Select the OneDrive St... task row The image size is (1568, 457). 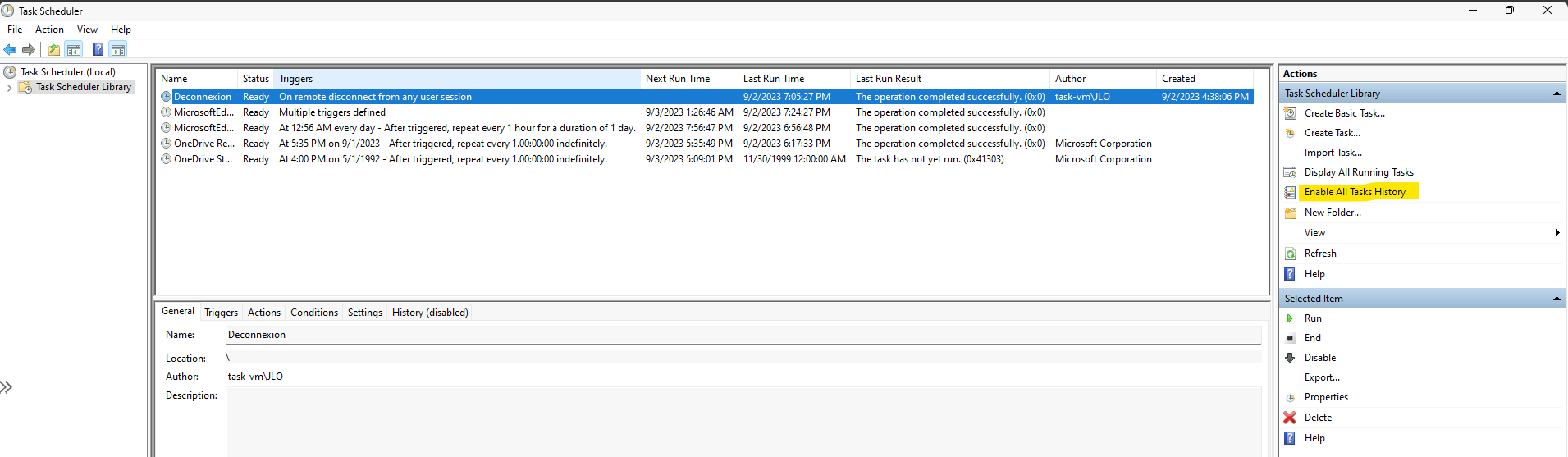[705, 159]
